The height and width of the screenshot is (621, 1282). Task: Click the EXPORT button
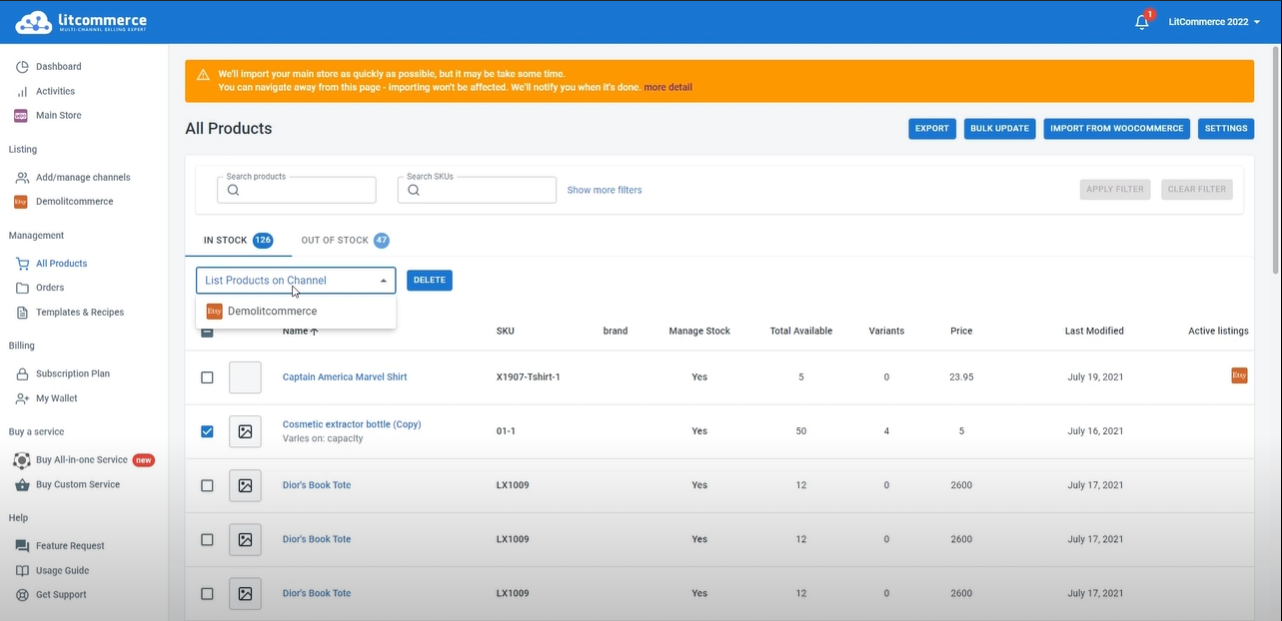[932, 129]
